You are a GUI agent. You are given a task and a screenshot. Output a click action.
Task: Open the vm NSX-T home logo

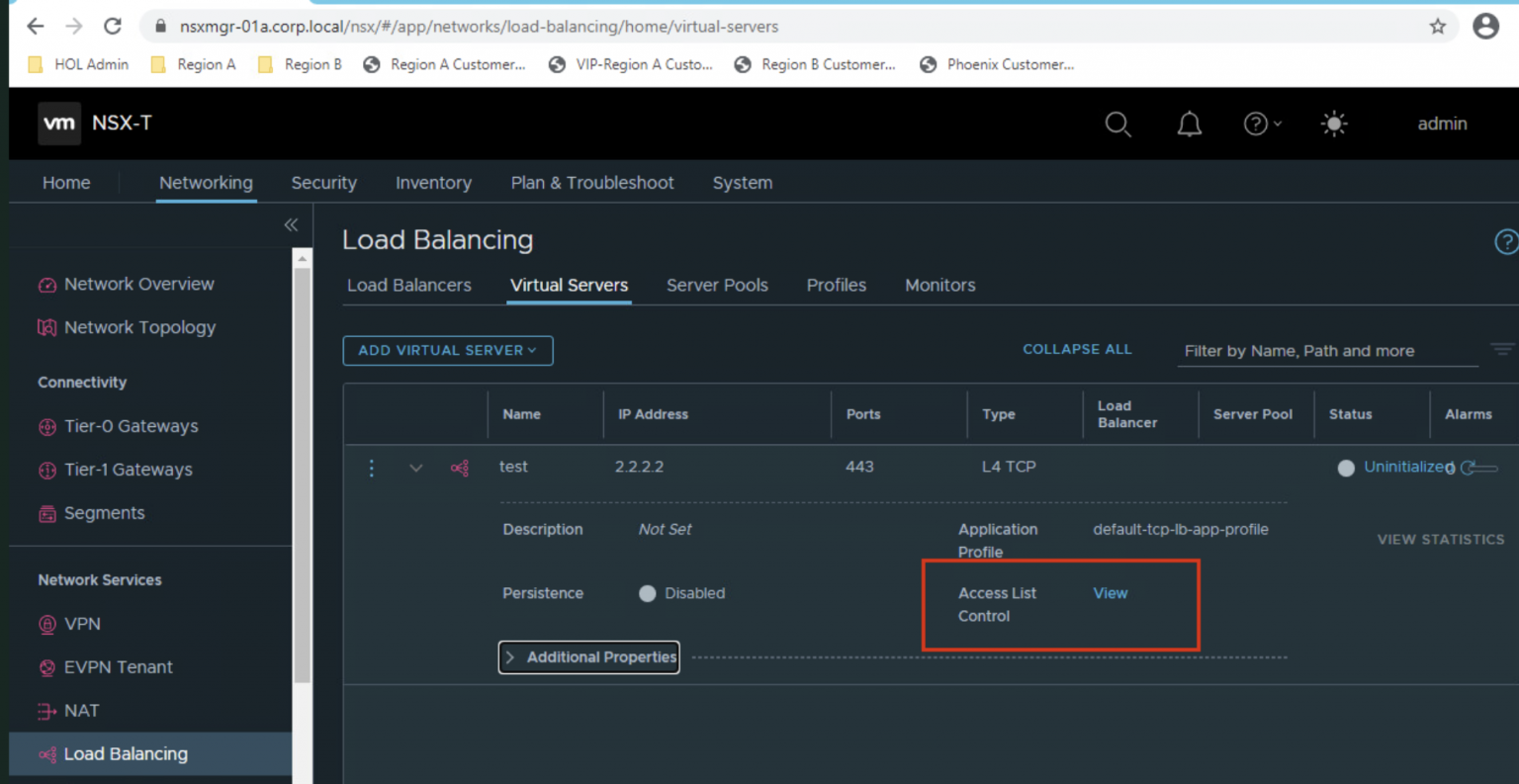coord(59,123)
